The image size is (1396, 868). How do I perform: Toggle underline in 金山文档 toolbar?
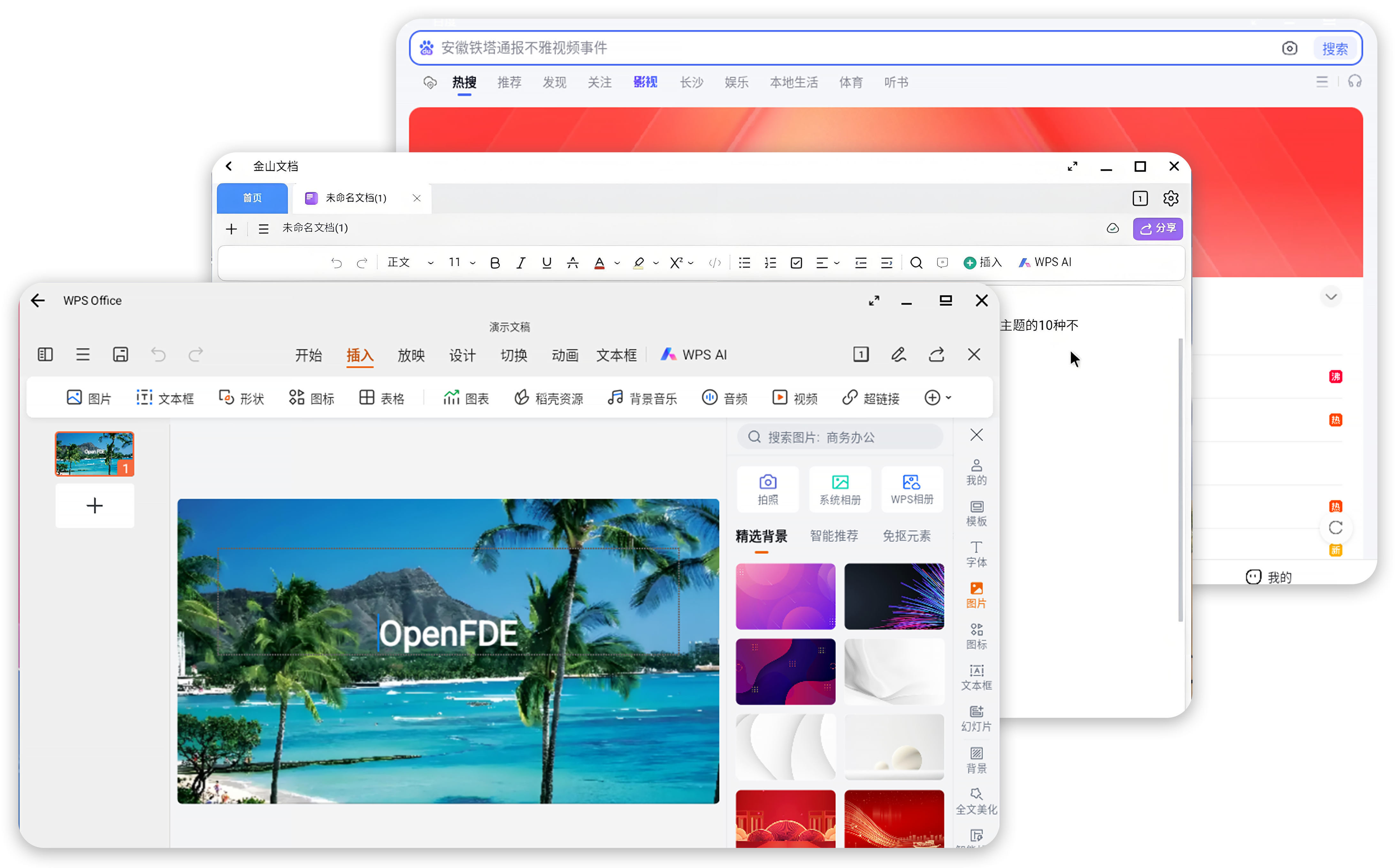tap(547, 262)
